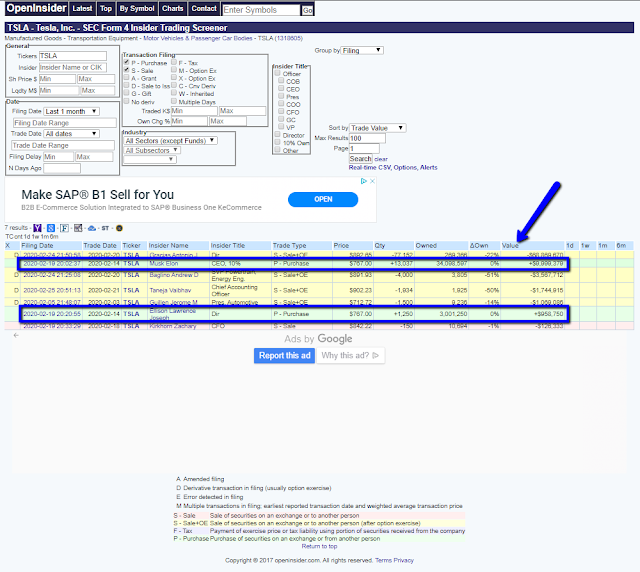This screenshot has width=640, height=572.
Task: Click the Tickers field containing TSLA
Action: (x=73, y=56)
